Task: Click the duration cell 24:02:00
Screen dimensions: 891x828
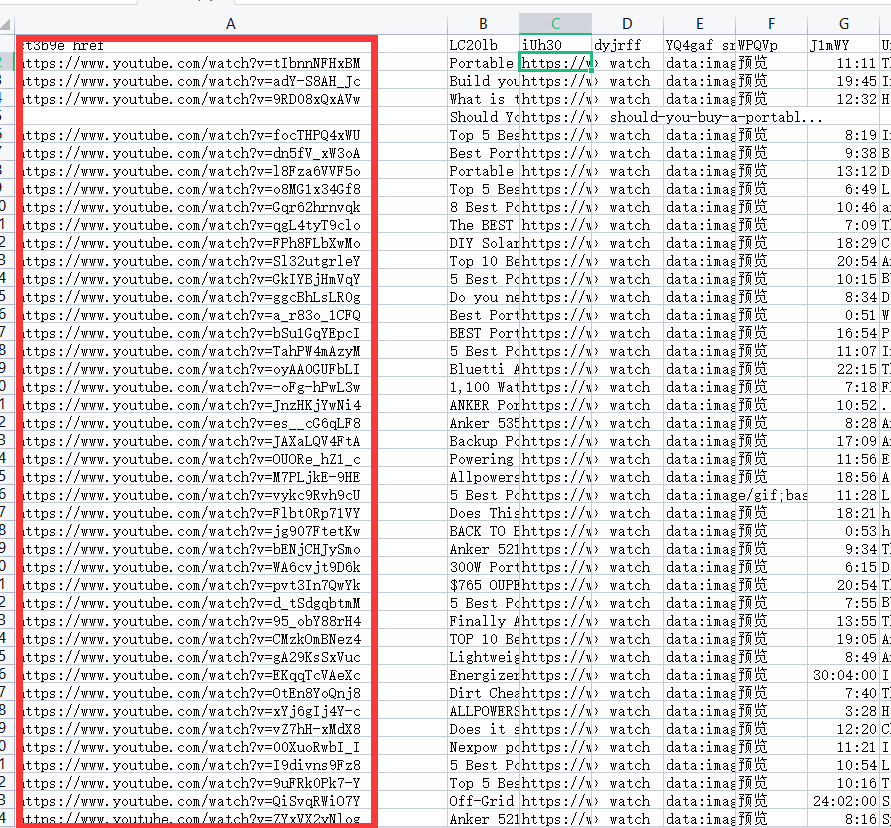Action: click(x=843, y=801)
